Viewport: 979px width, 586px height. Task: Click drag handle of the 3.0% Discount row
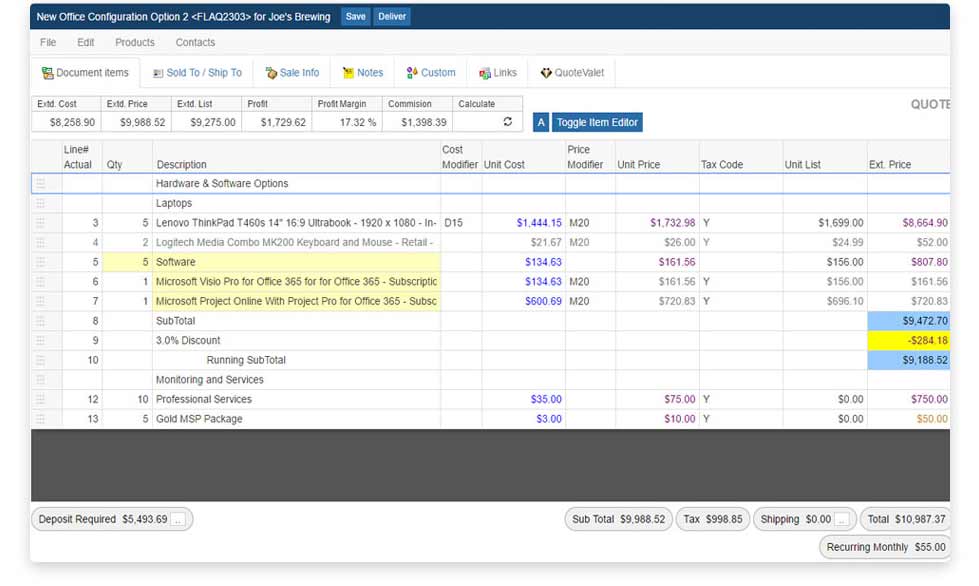point(41,340)
